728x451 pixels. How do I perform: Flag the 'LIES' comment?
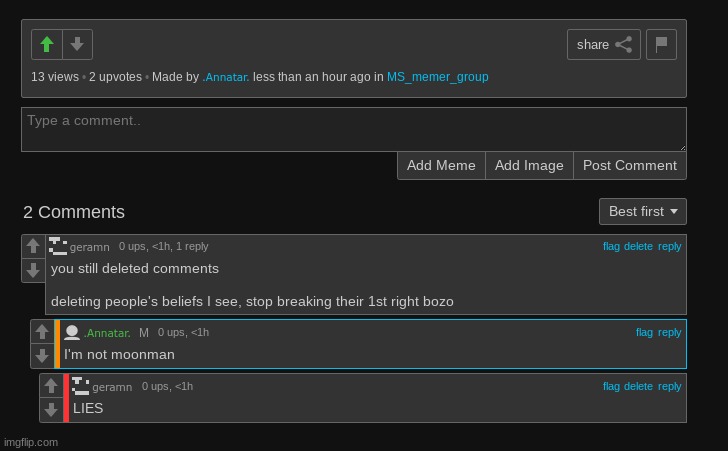pyautogui.click(x=611, y=386)
